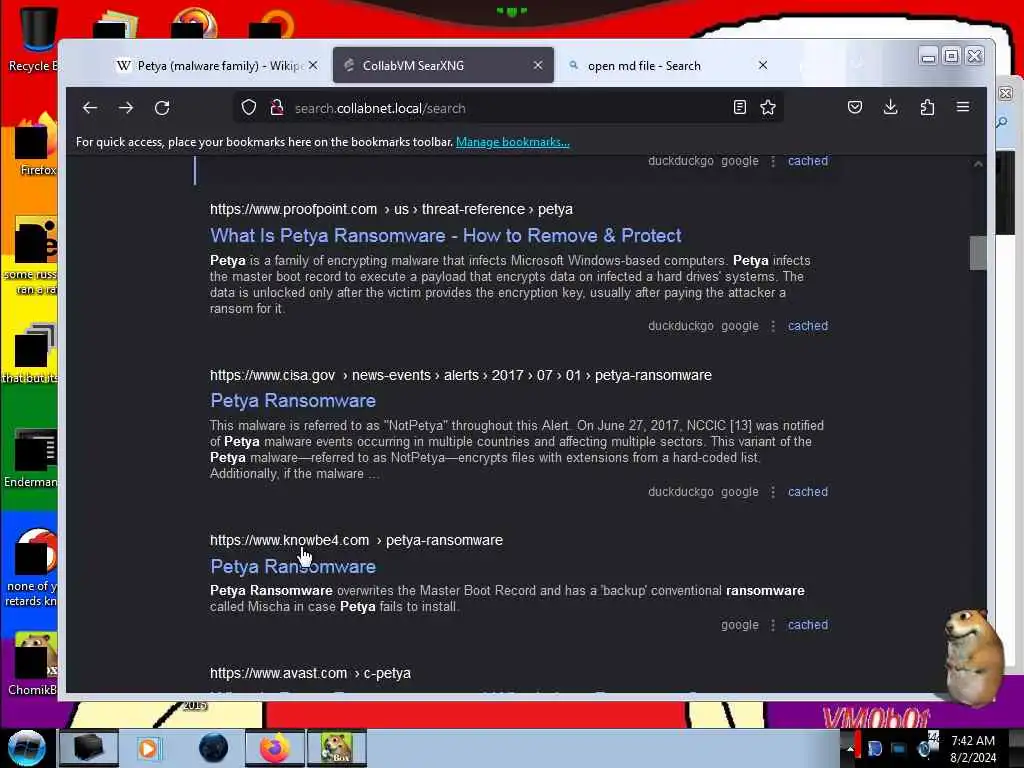Open cached link for the CISA result
The width and height of the screenshot is (1024, 768).
[808, 492]
